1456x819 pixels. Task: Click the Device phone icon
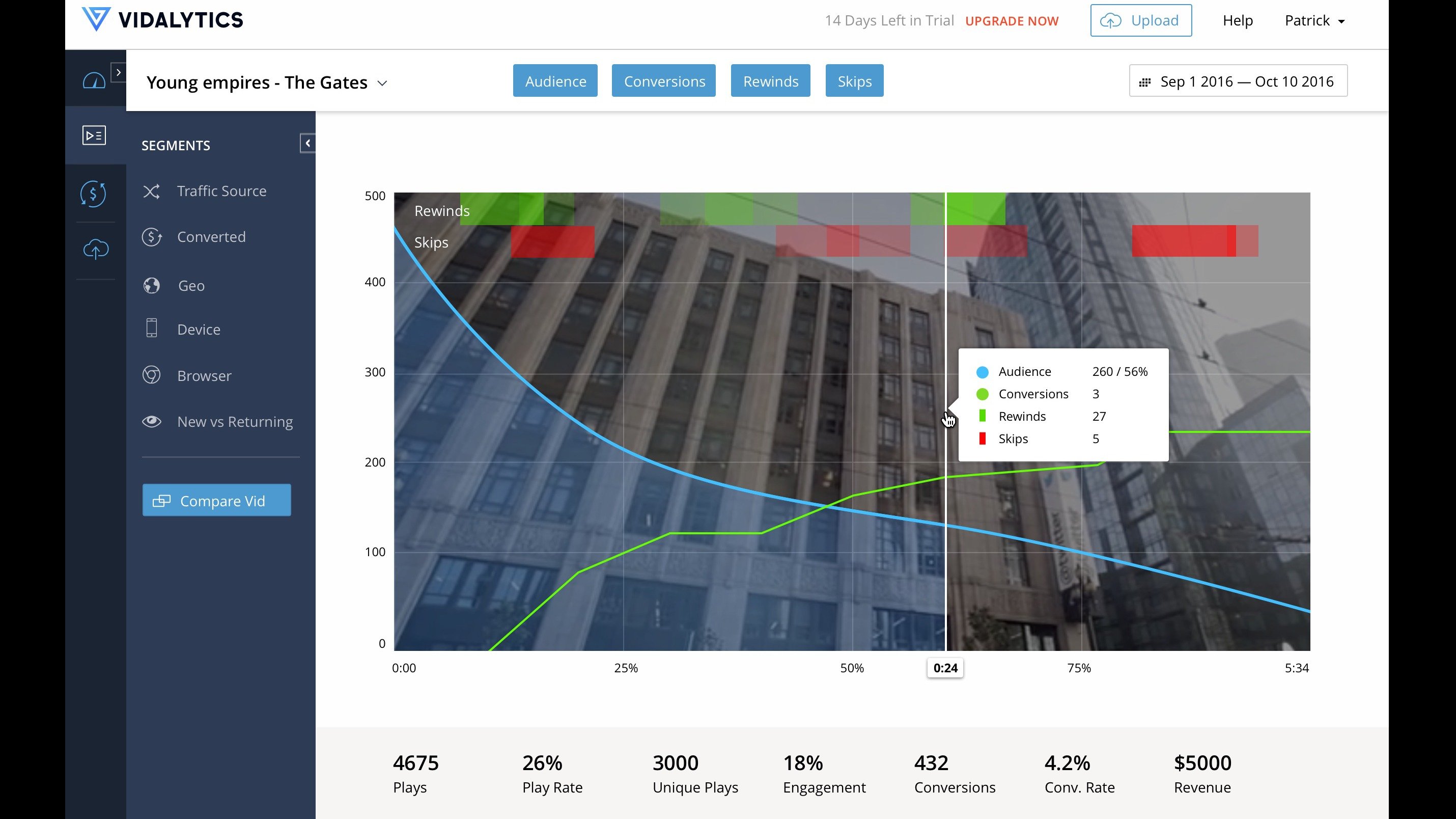point(152,329)
